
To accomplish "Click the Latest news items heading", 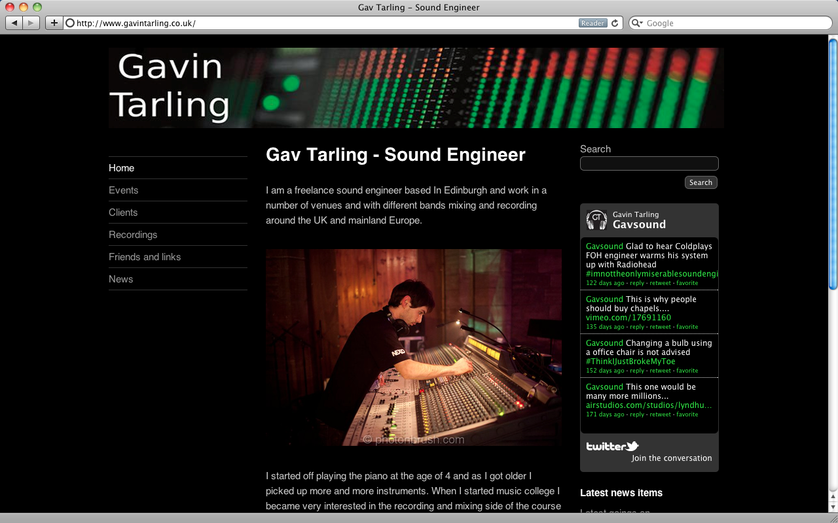I will tap(621, 493).
